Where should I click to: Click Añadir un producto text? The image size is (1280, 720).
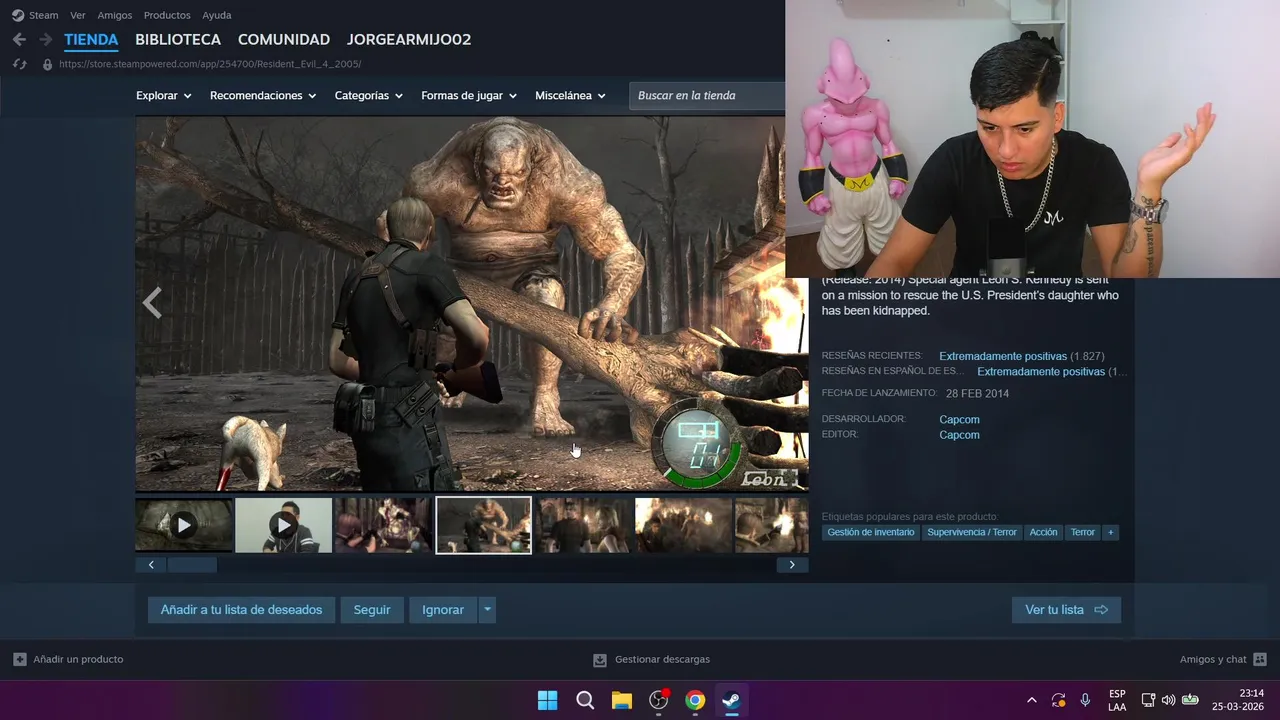point(78,660)
